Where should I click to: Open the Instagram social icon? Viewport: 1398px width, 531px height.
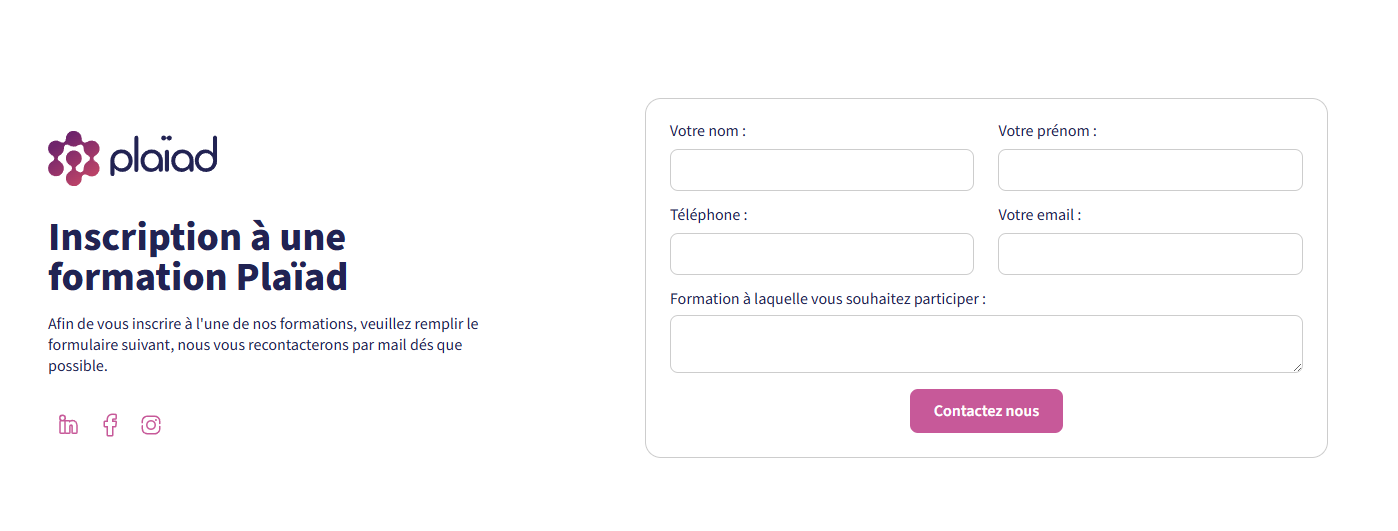(151, 425)
